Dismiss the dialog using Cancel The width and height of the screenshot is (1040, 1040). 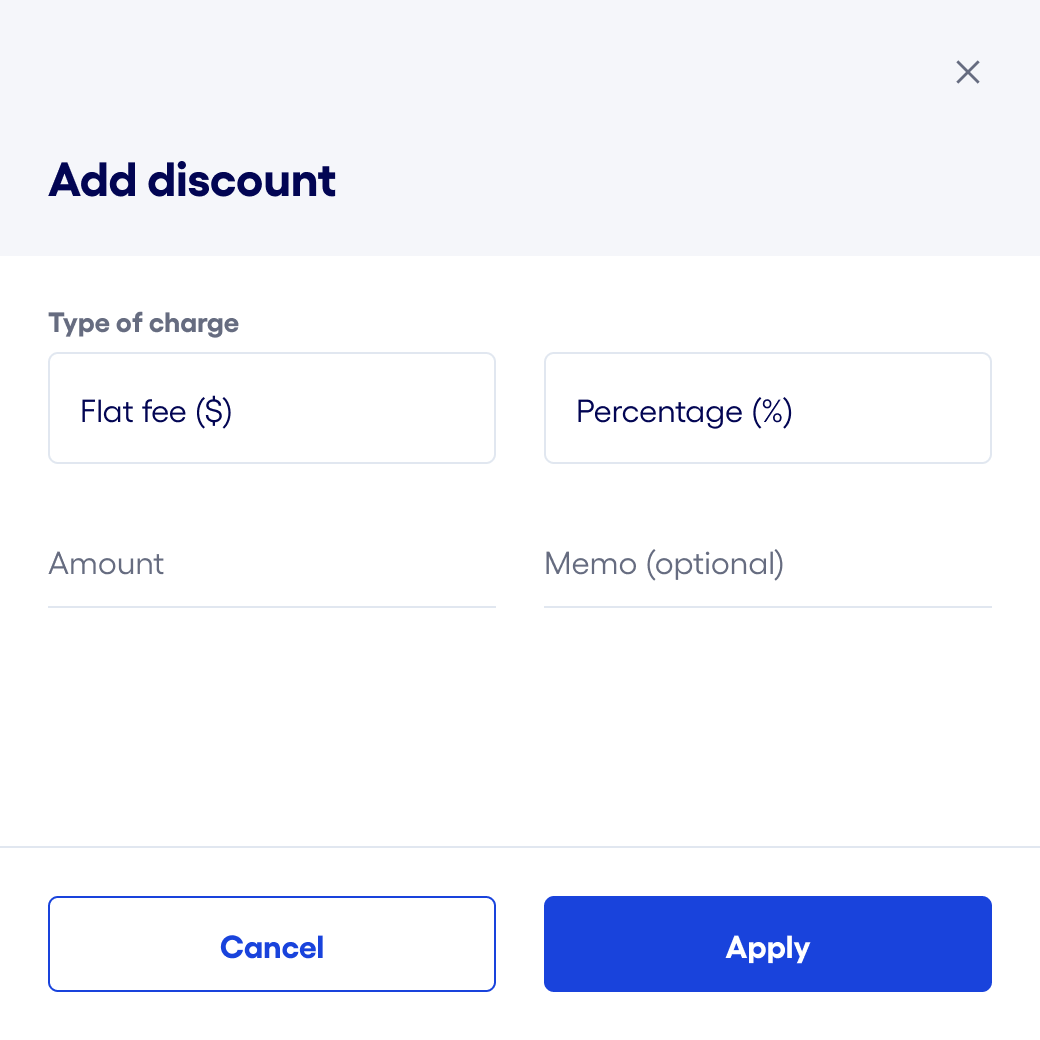(272, 944)
